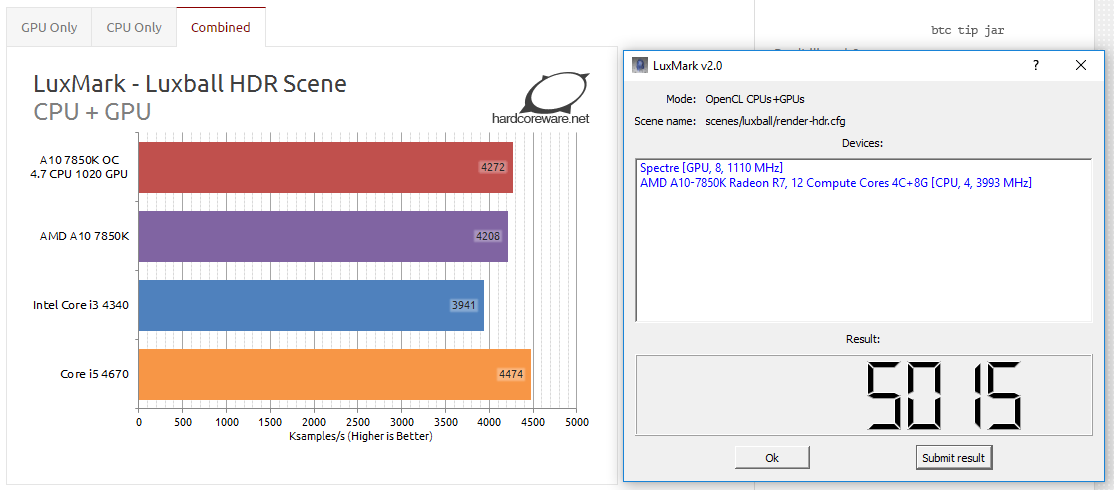The image size is (1114, 490).
Task: Click the 5015 result display
Action: pos(864,395)
